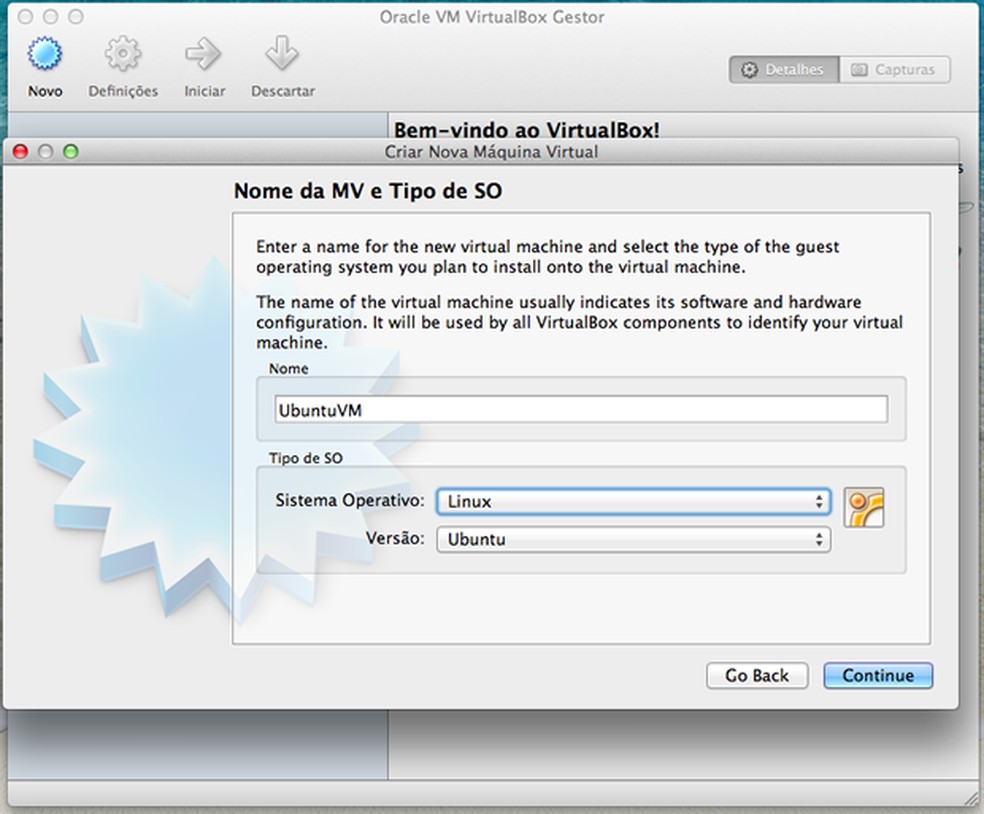This screenshot has height=814, width=984.
Task: Click the Descartar down-arrow icon
Action: (282, 54)
